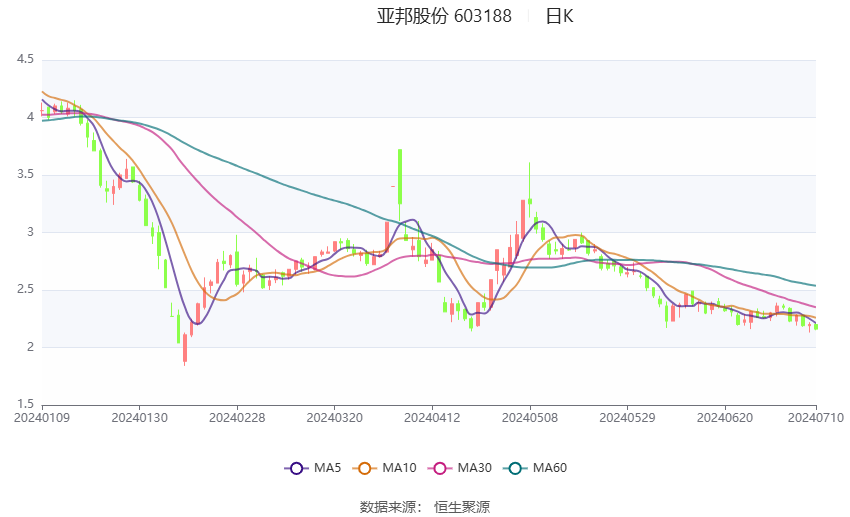Click x-axis date label 20240412
Screen dimensions: 850x517
[432, 418]
